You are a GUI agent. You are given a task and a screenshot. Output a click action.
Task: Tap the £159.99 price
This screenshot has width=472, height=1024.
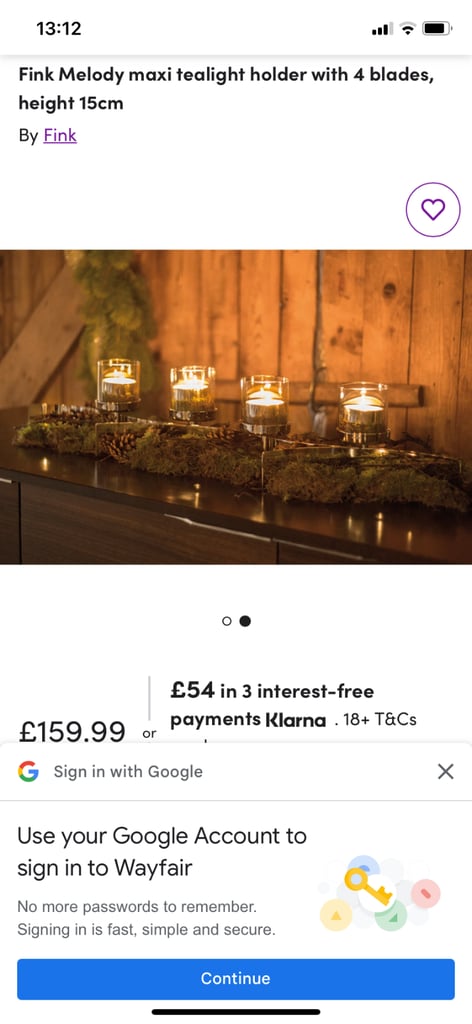tap(72, 731)
